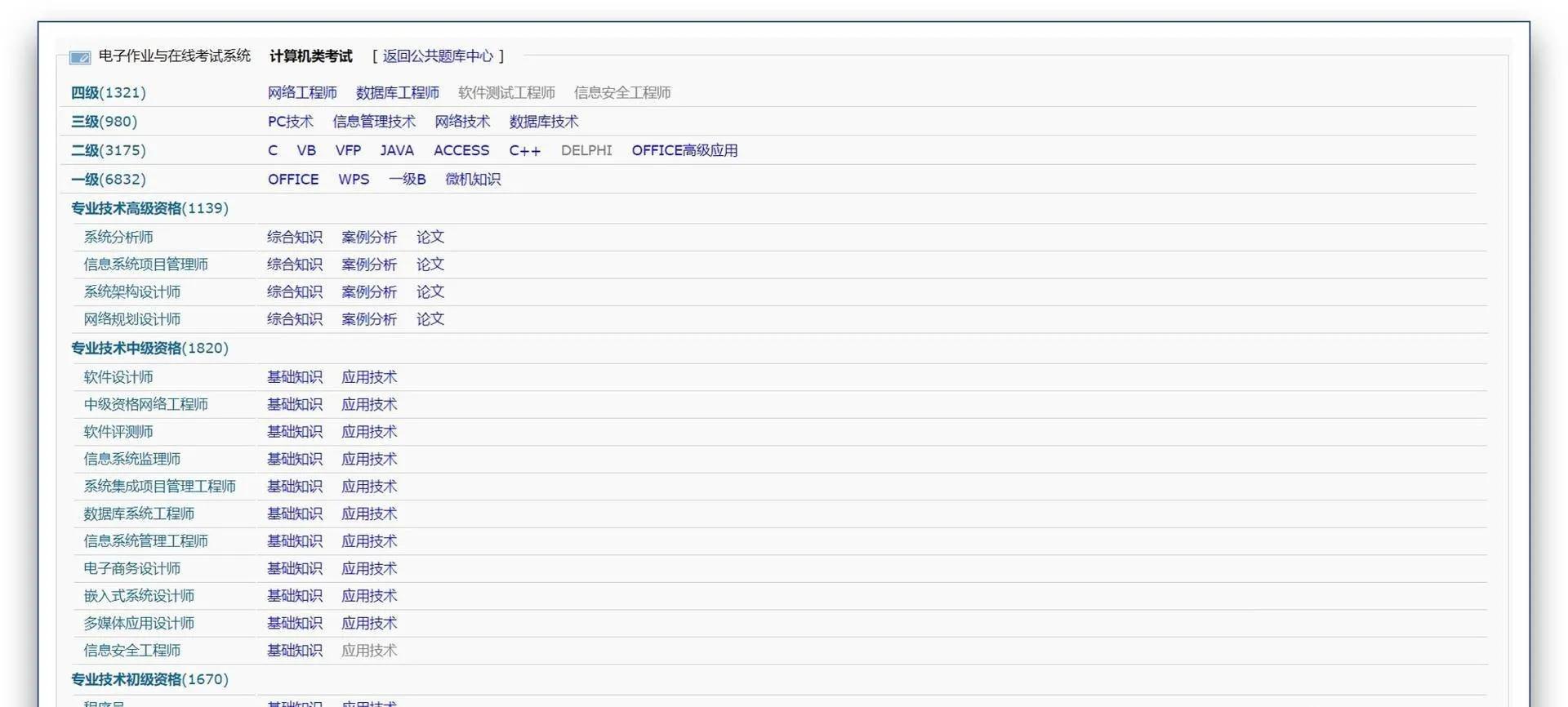Open the 四级(1321) category
Screen dimensions: 1568x707
[108, 92]
